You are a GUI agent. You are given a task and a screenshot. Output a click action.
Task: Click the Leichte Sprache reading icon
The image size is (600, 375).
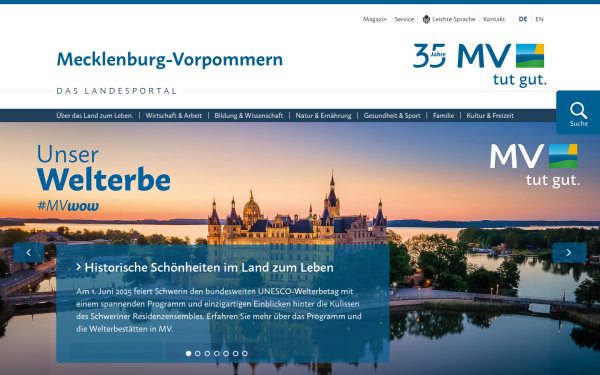(426, 19)
